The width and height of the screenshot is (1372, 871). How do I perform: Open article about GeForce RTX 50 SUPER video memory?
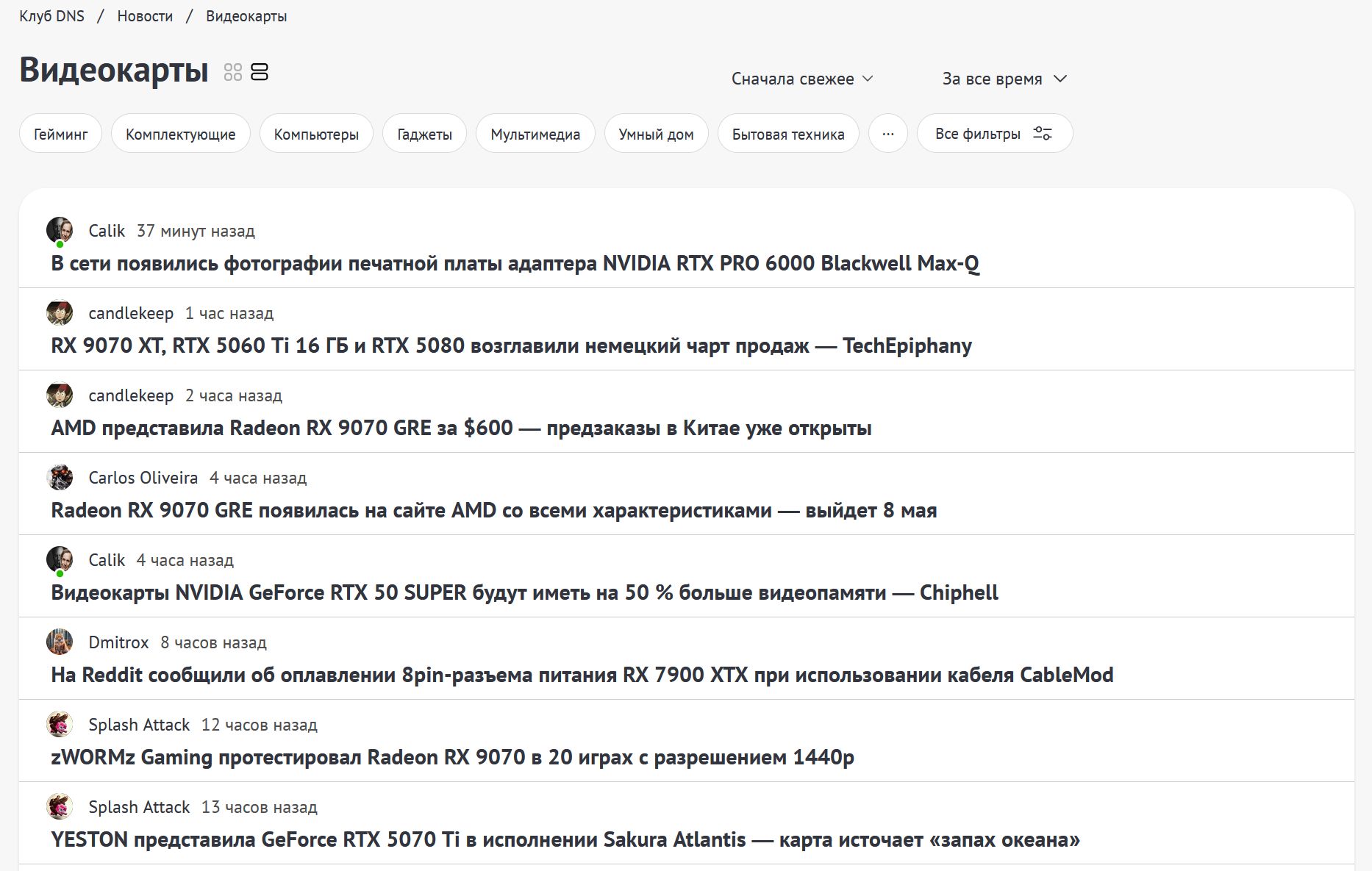tap(524, 592)
